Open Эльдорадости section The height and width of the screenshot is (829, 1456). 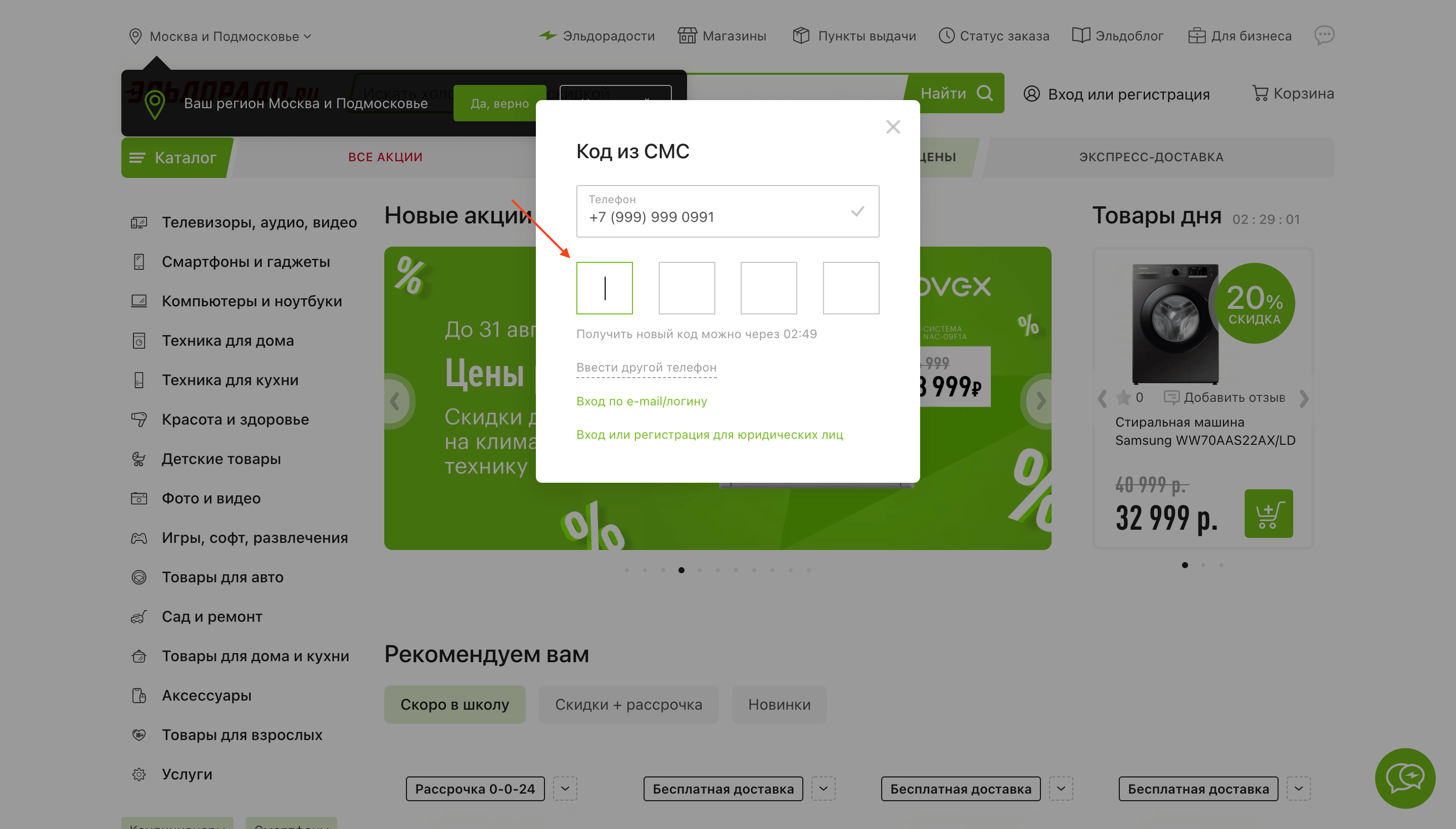coord(608,35)
